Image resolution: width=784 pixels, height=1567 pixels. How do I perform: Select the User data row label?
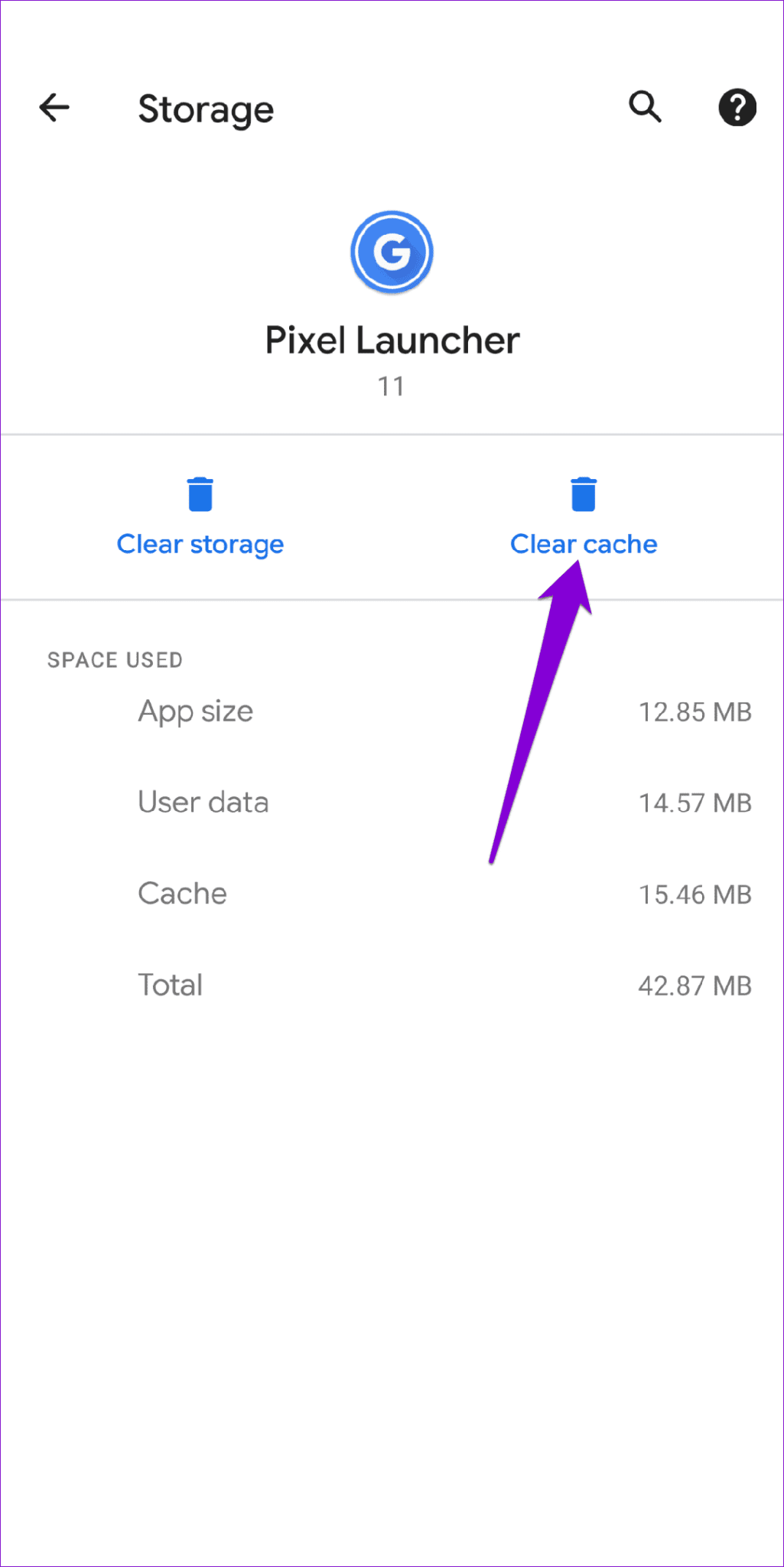point(203,803)
